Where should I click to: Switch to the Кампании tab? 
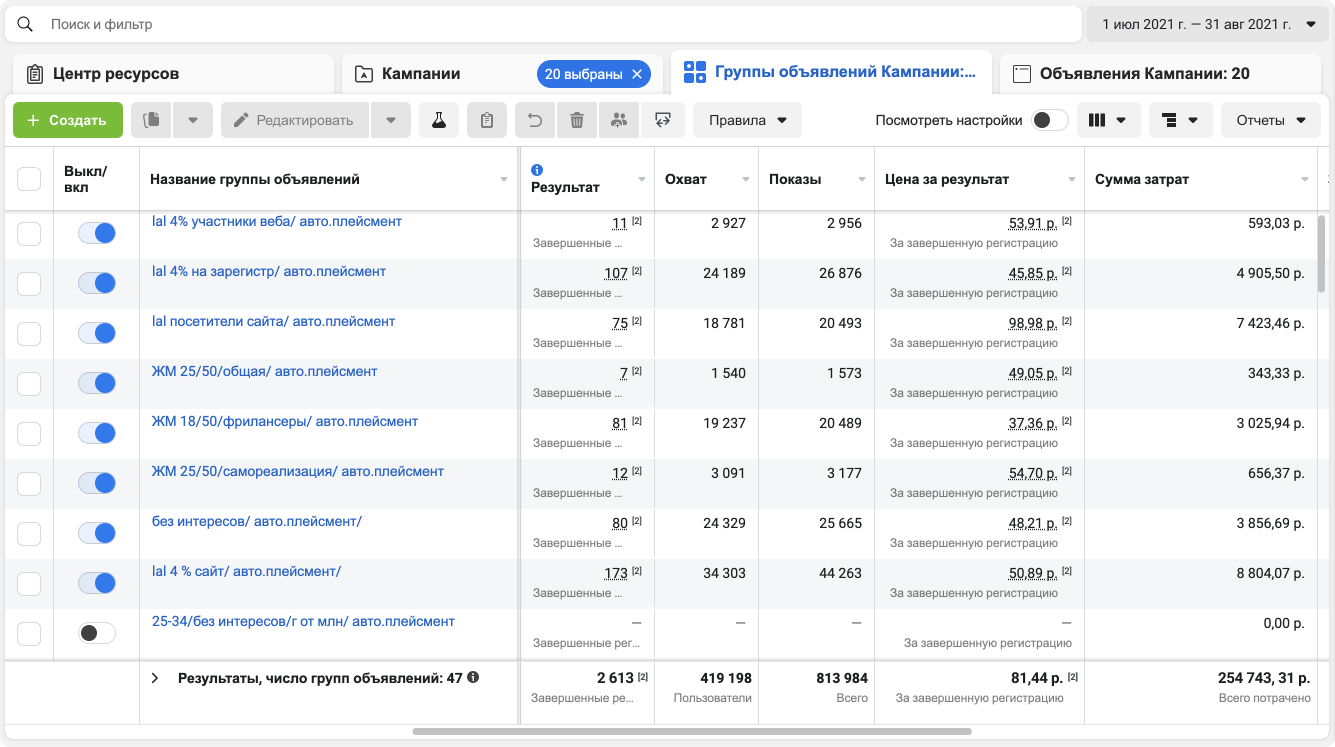coord(502,74)
